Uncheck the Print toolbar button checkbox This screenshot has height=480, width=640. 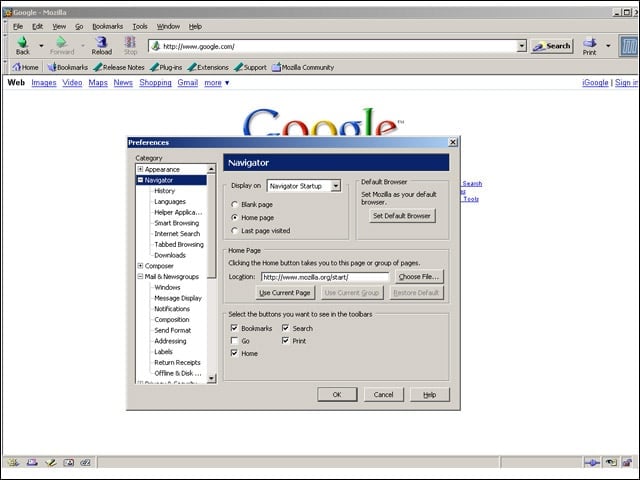point(285,340)
